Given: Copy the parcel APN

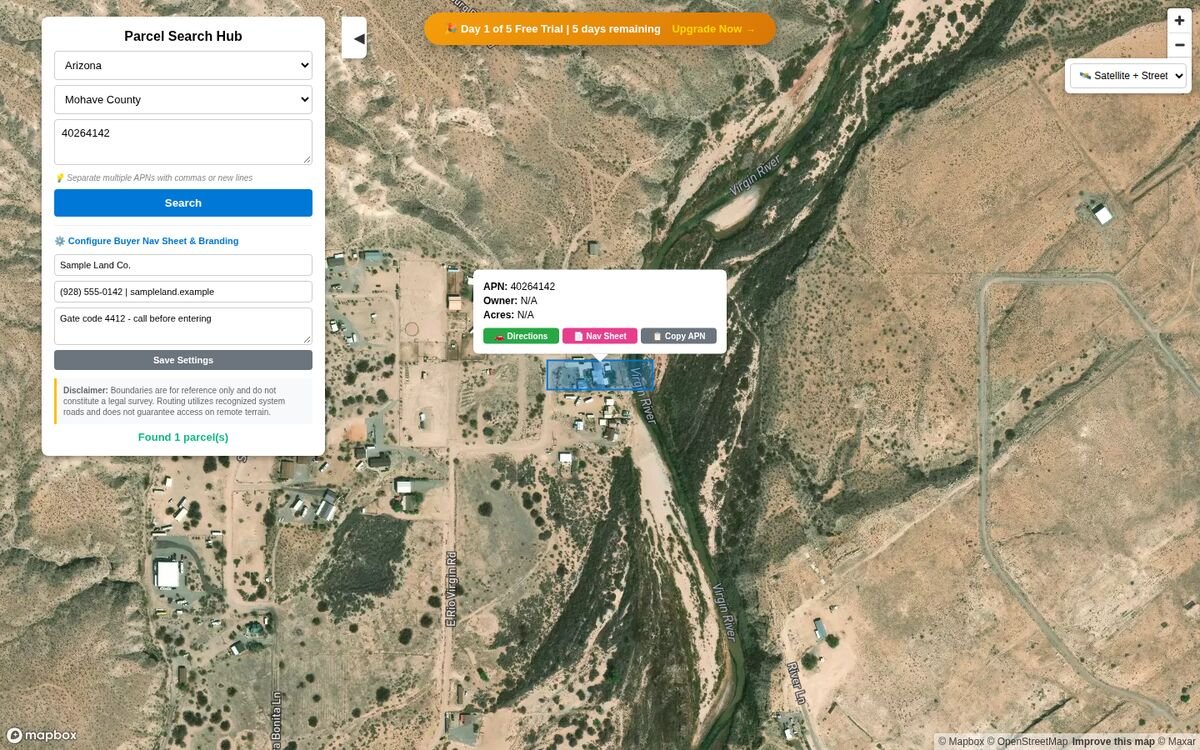Looking at the screenshot, I should [679, 336].
